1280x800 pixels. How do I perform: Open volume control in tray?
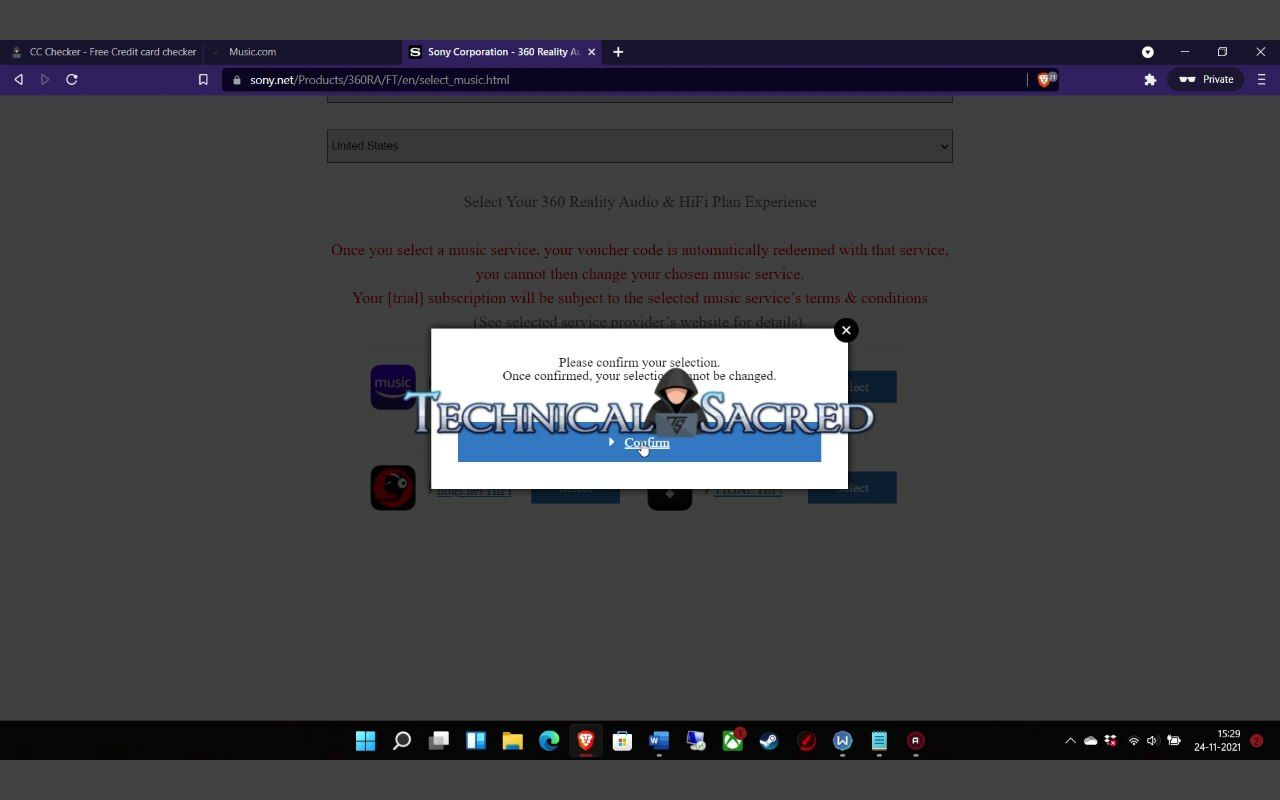pyautogui.click(x=1152, y=741)
